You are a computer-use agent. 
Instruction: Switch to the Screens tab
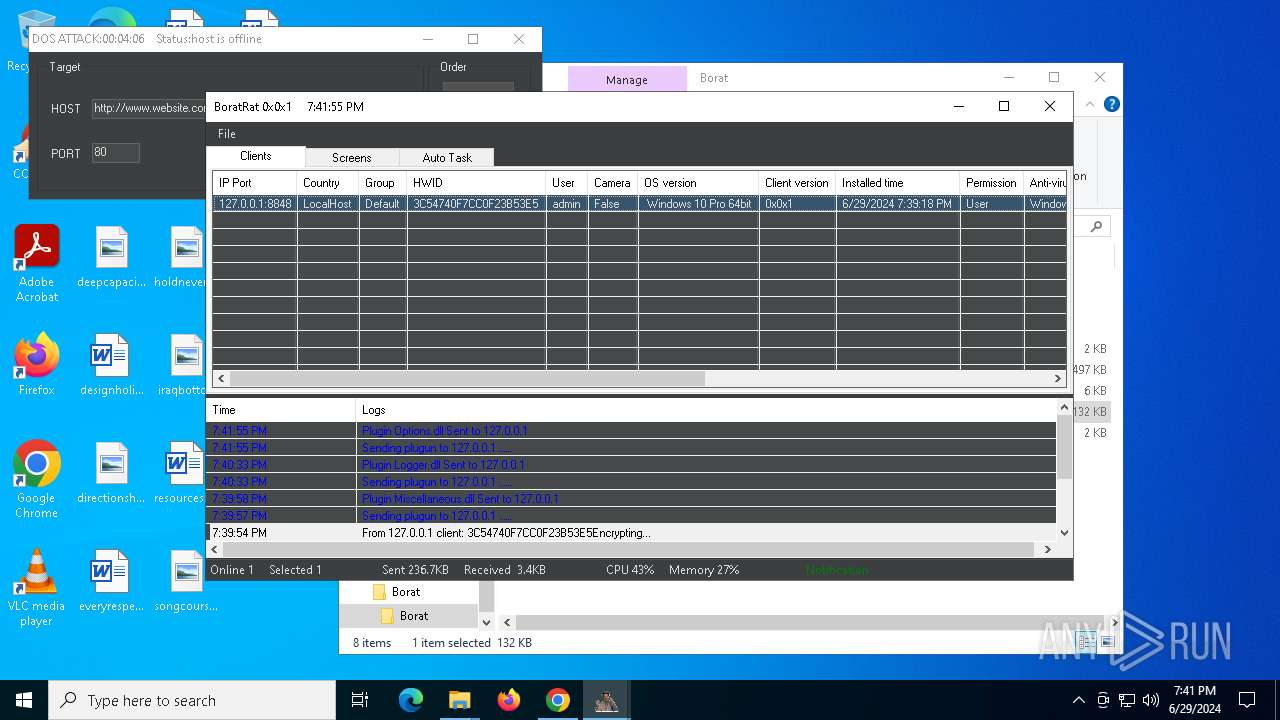click(x=352, y=158)
